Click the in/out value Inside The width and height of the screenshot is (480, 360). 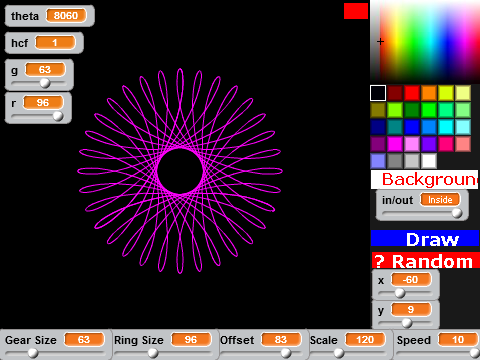(440, 200)
